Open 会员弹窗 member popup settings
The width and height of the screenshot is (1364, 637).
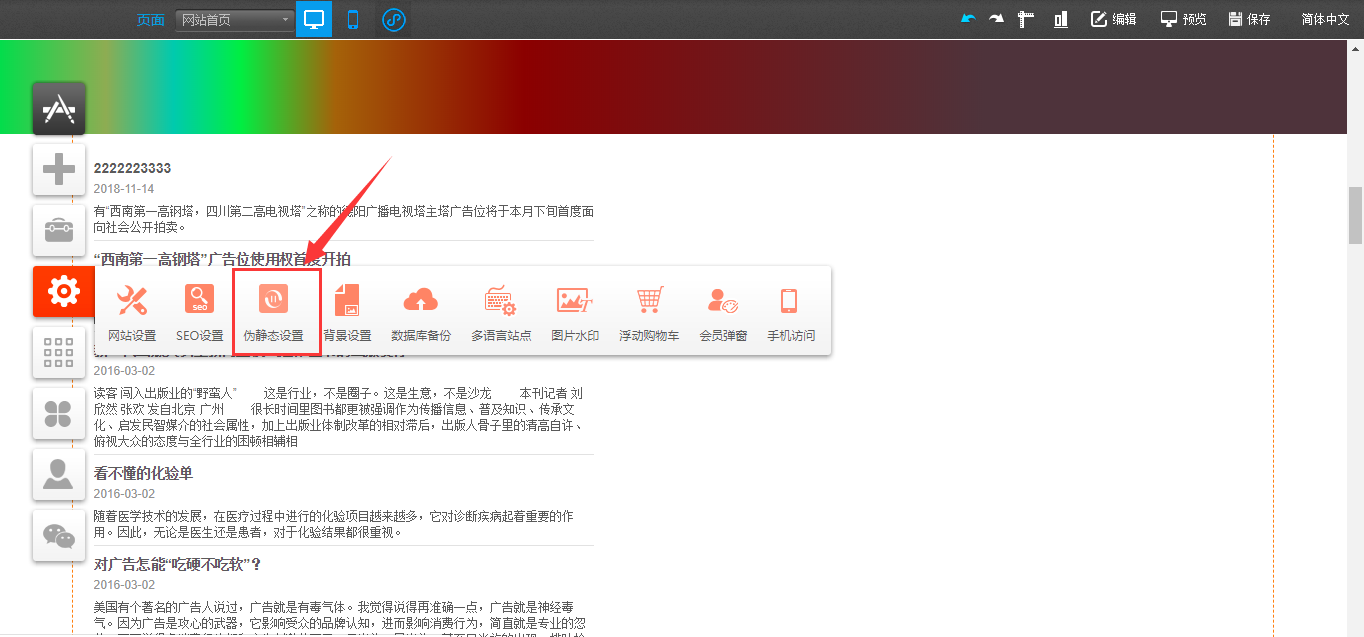tap(723, 310)
